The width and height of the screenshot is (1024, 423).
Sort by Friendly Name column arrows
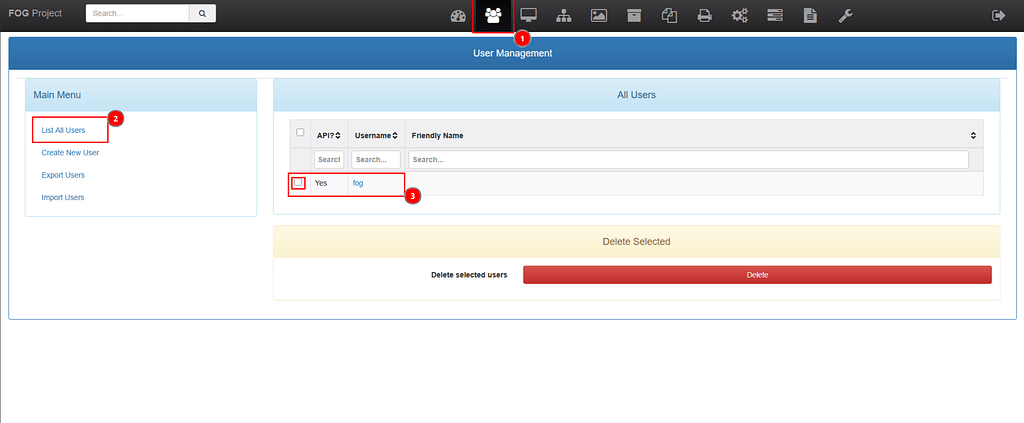click(x=973, y=135)
